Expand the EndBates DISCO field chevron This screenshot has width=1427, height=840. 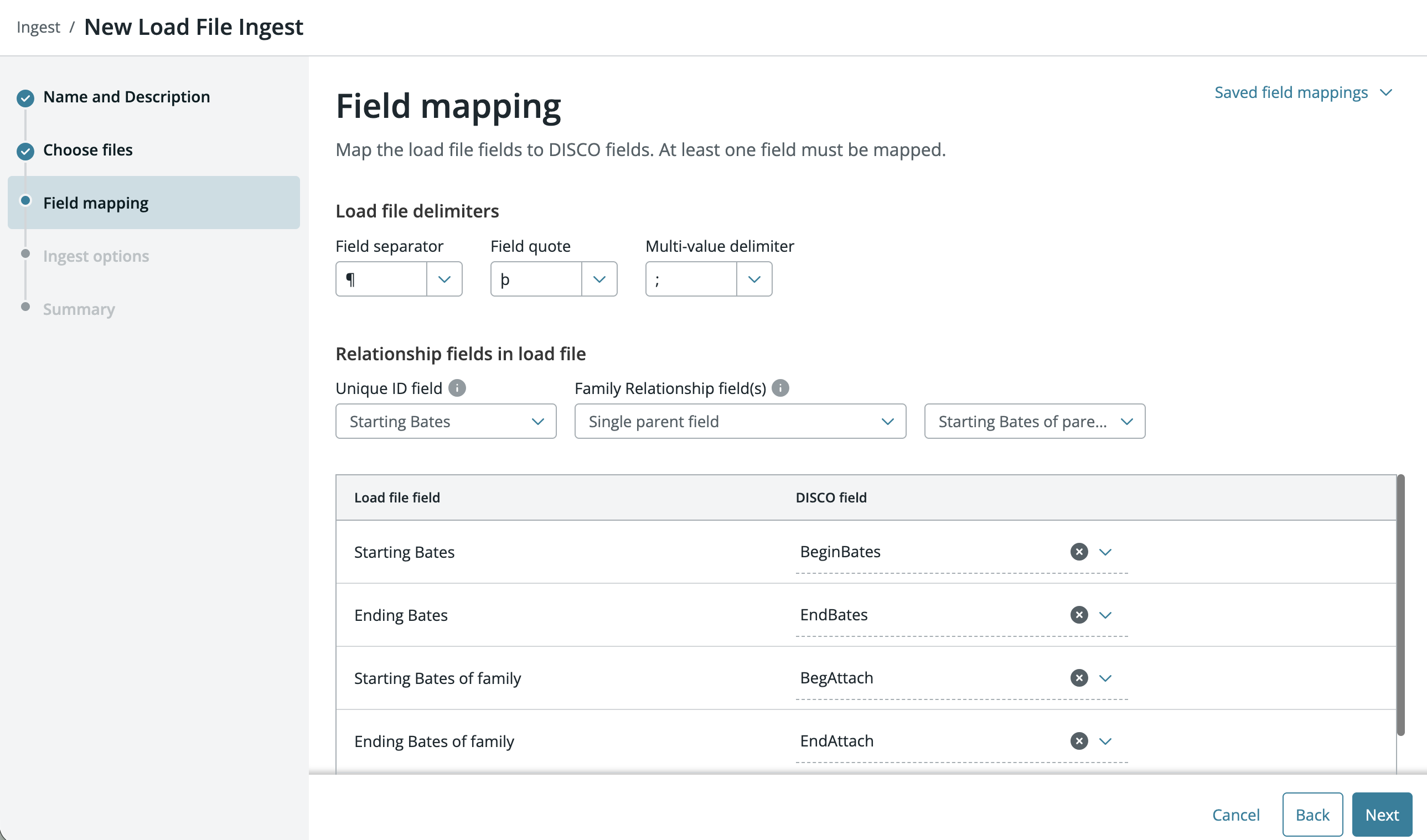[1105, 615]
